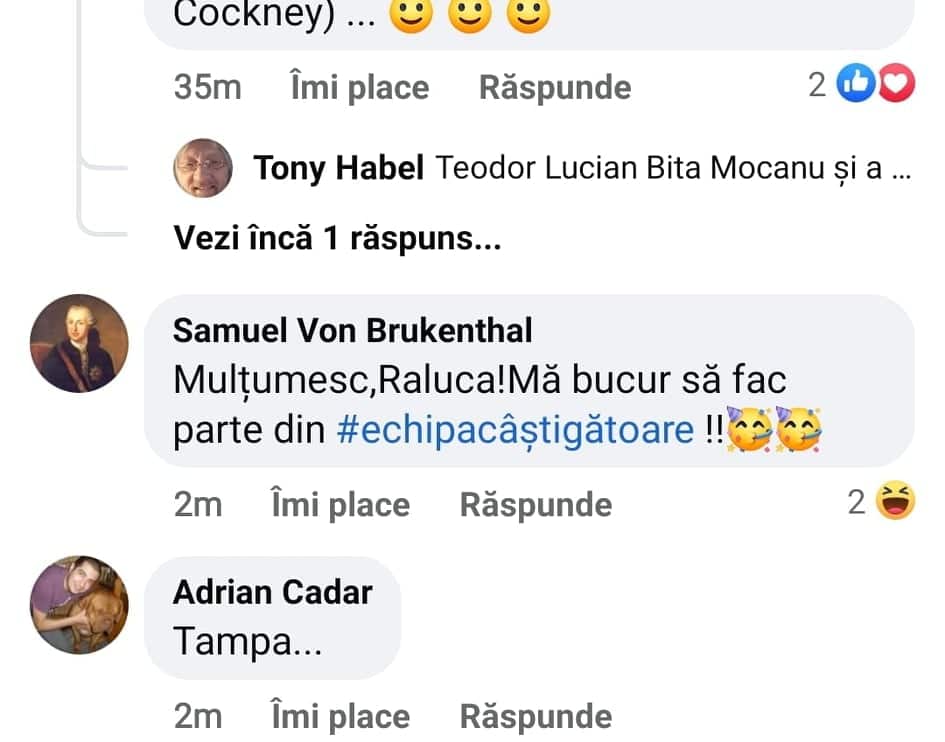The image size is (945, 742).
Task: Open Samuel Von Brukenthal's profile name
Action: pyautogui.click(x=352, y=330)
